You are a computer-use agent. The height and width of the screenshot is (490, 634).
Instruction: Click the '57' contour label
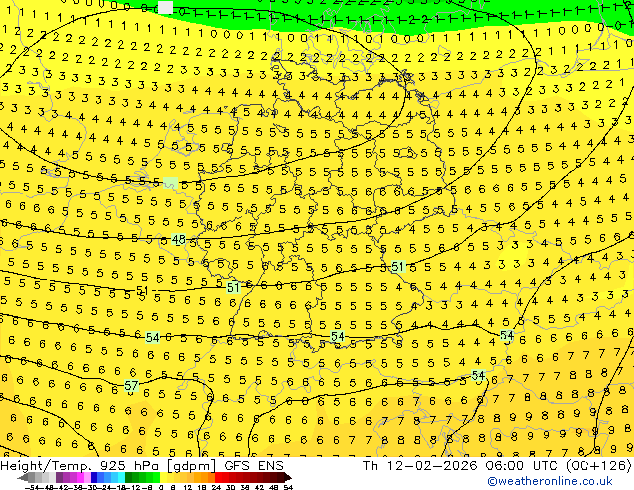131,386
